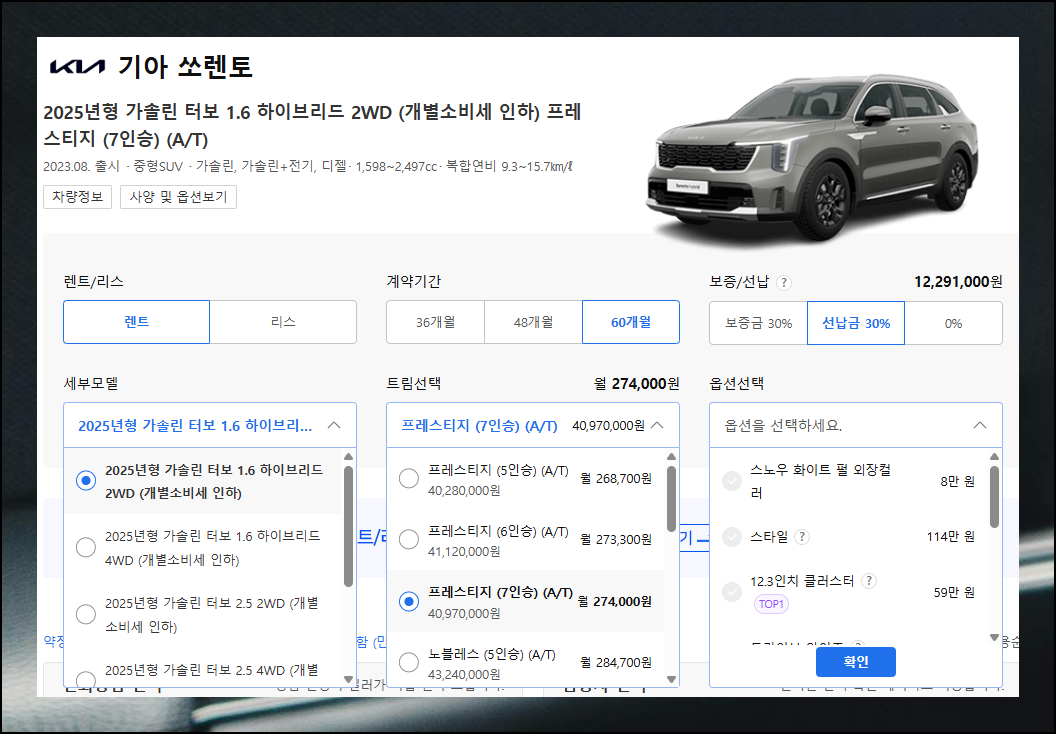Click scroll down arrow in 옵션선택 list

pyautogui.click(x=995, y=637)
